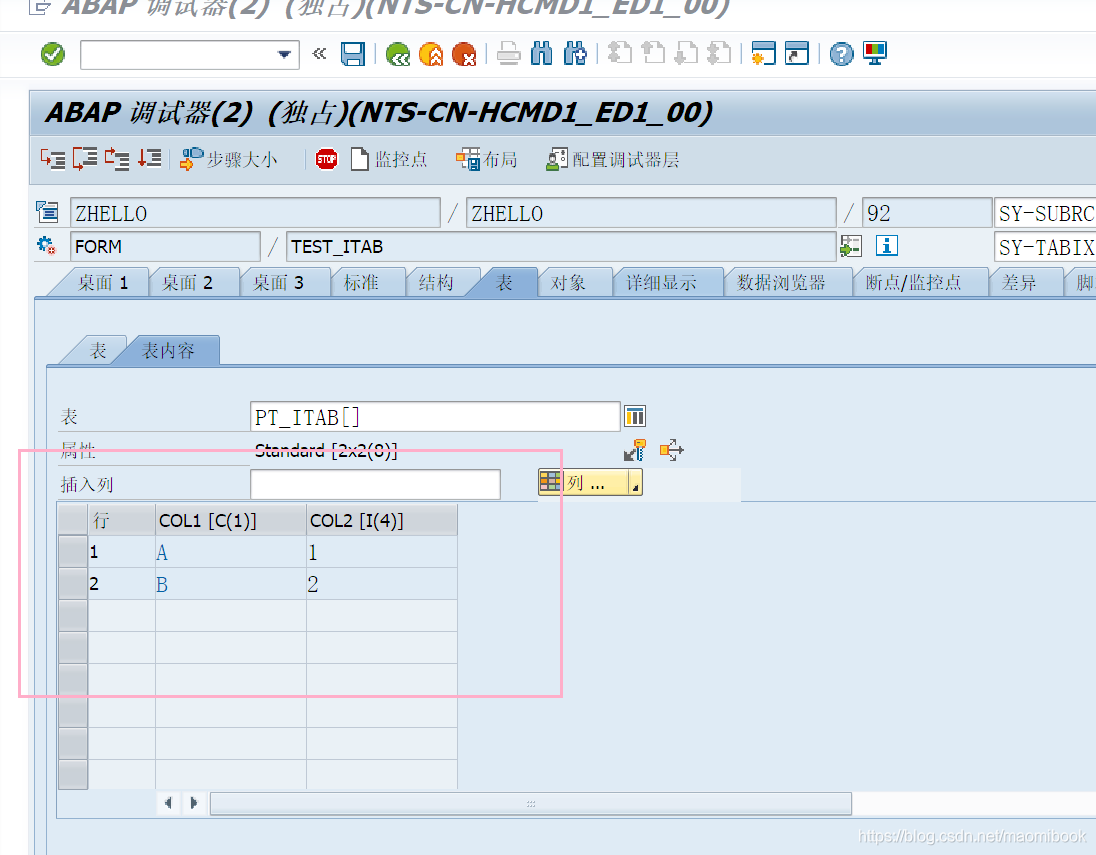
Task: Click the blue information icon
Action: (x=886, y=246)
